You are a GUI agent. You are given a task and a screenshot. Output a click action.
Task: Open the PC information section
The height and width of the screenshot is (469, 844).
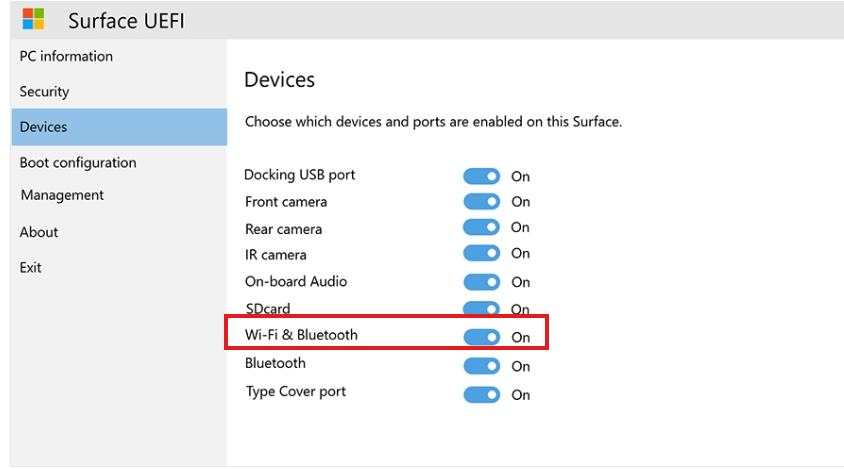66,56
